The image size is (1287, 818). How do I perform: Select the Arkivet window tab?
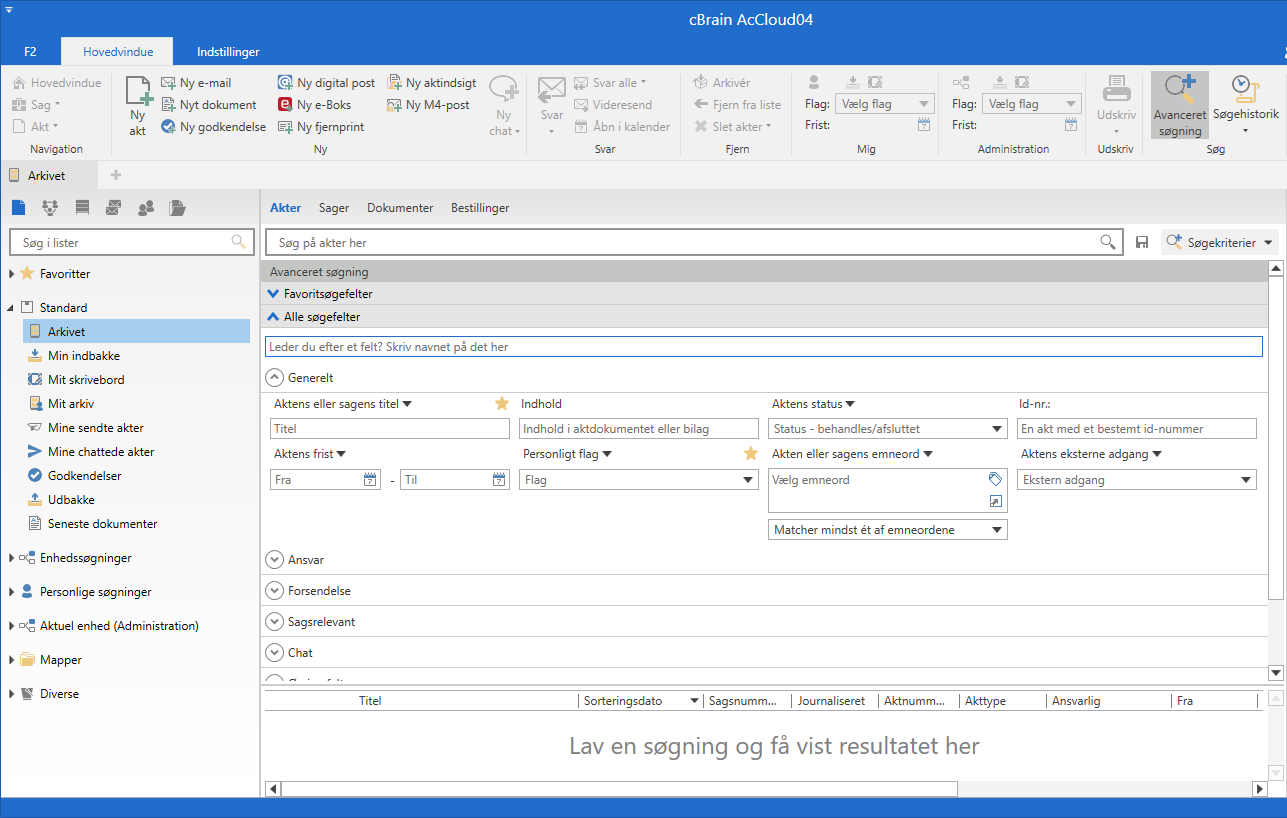(x=48, y=176)
